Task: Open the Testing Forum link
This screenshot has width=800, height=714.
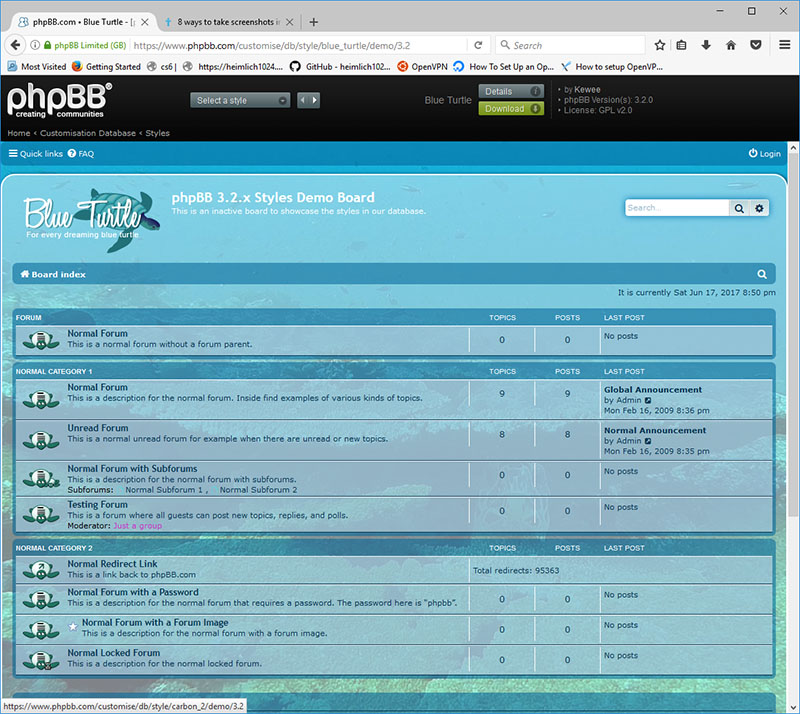Action: pyautogui.click(x=97, y=504)
